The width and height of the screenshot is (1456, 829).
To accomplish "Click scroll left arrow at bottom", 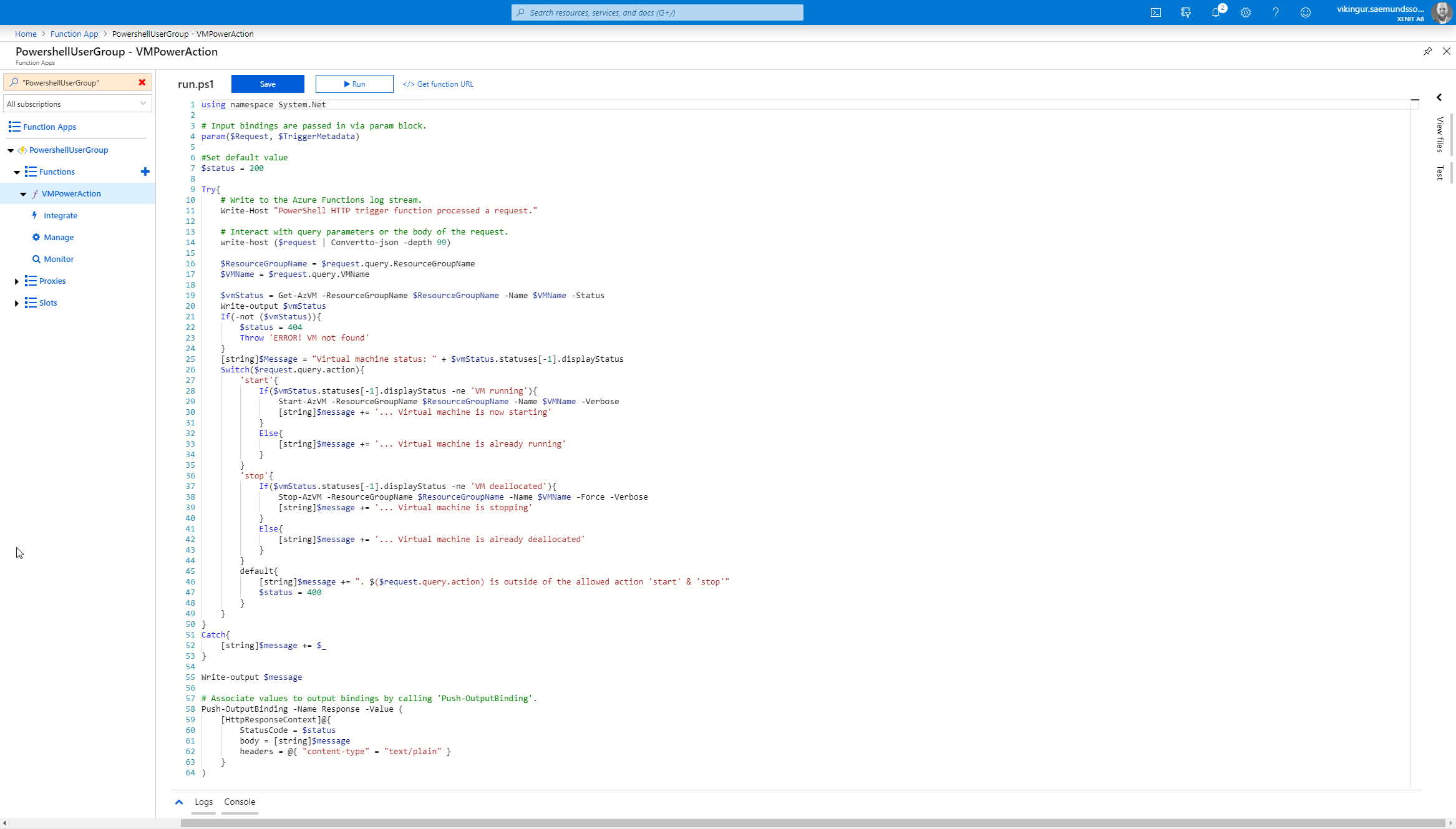I will click(4, 823).
